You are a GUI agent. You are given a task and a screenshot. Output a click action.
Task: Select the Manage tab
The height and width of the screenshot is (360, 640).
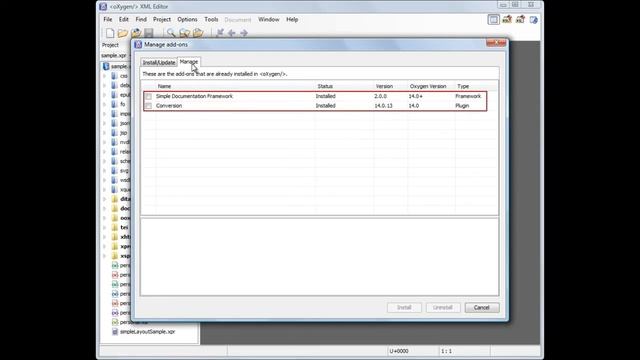(189, 62)
